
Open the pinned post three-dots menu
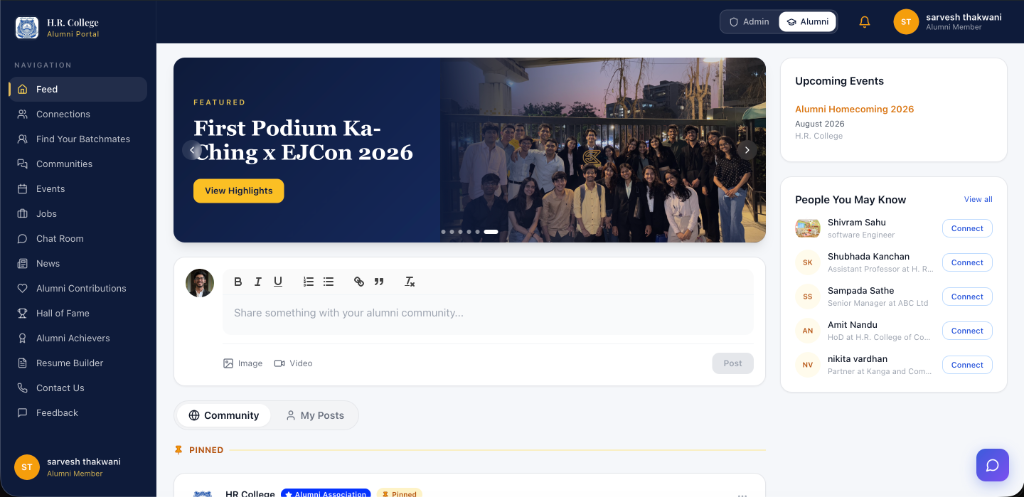[742, 494]
